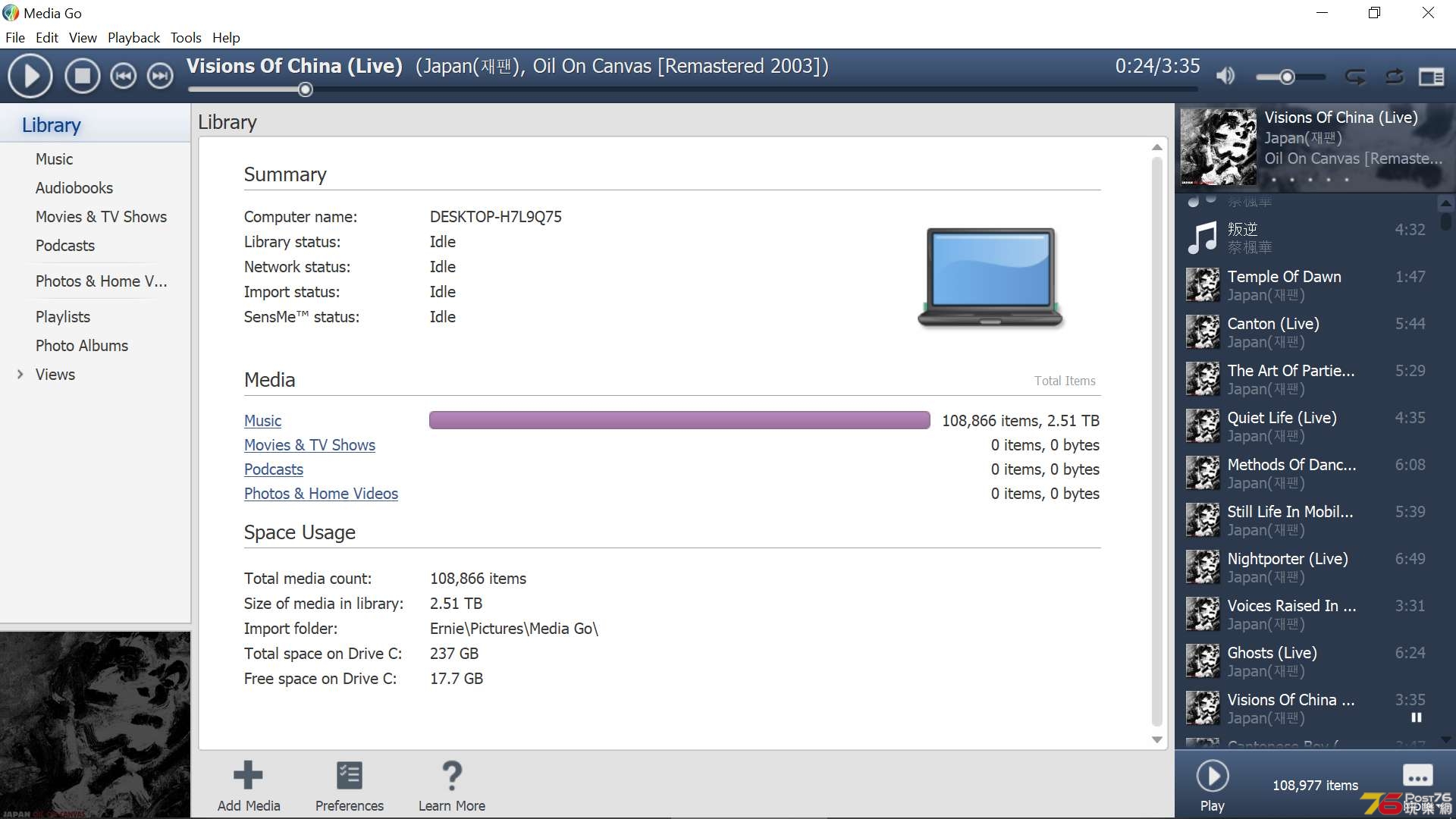Skip to the previous track
Image resolution: width=1456 pixels, height=819 pixels.
124,77
